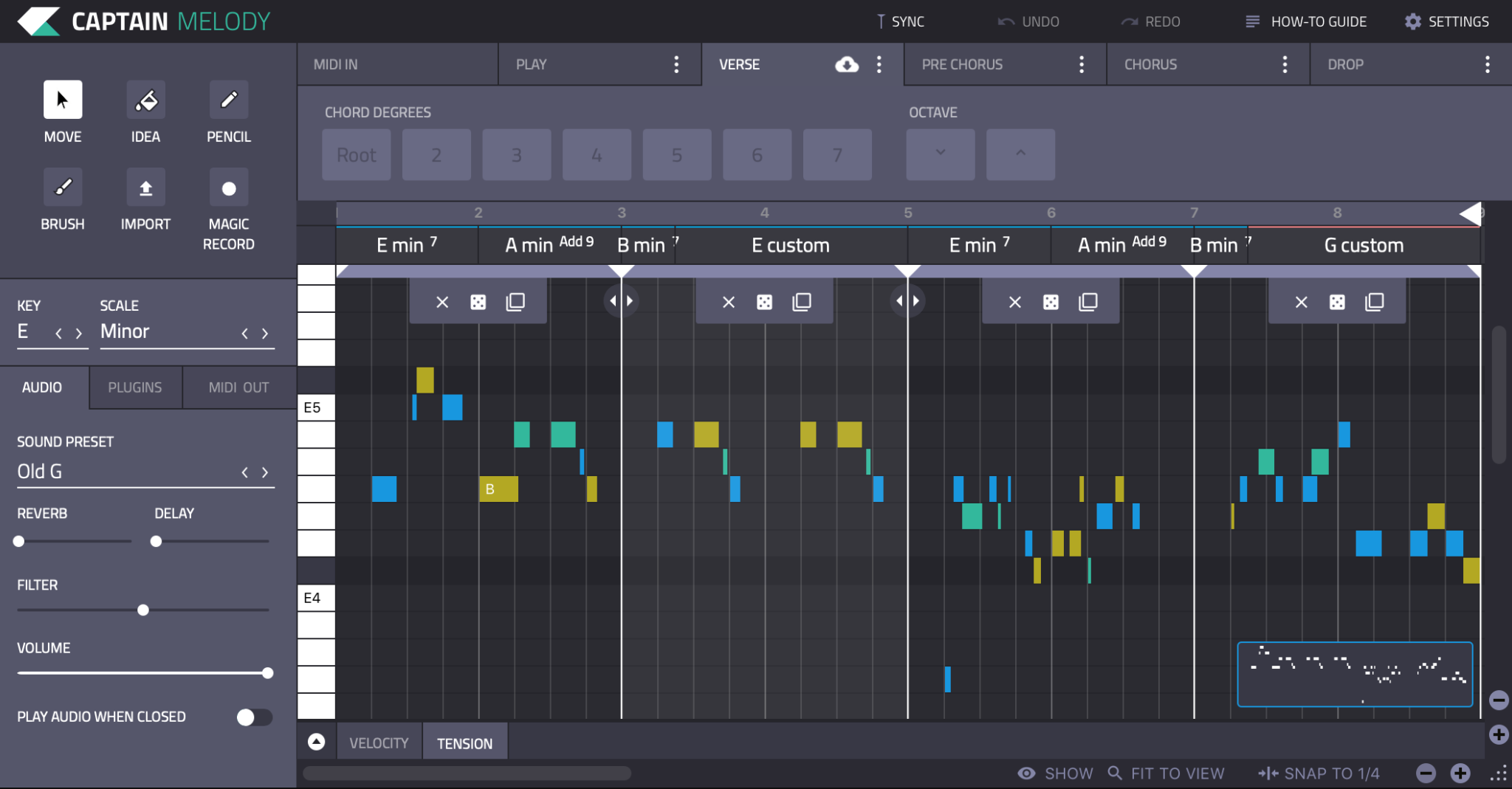Select the Move tool
Viewport: 1512px width, 789px height.
click(x=63, y=100)
